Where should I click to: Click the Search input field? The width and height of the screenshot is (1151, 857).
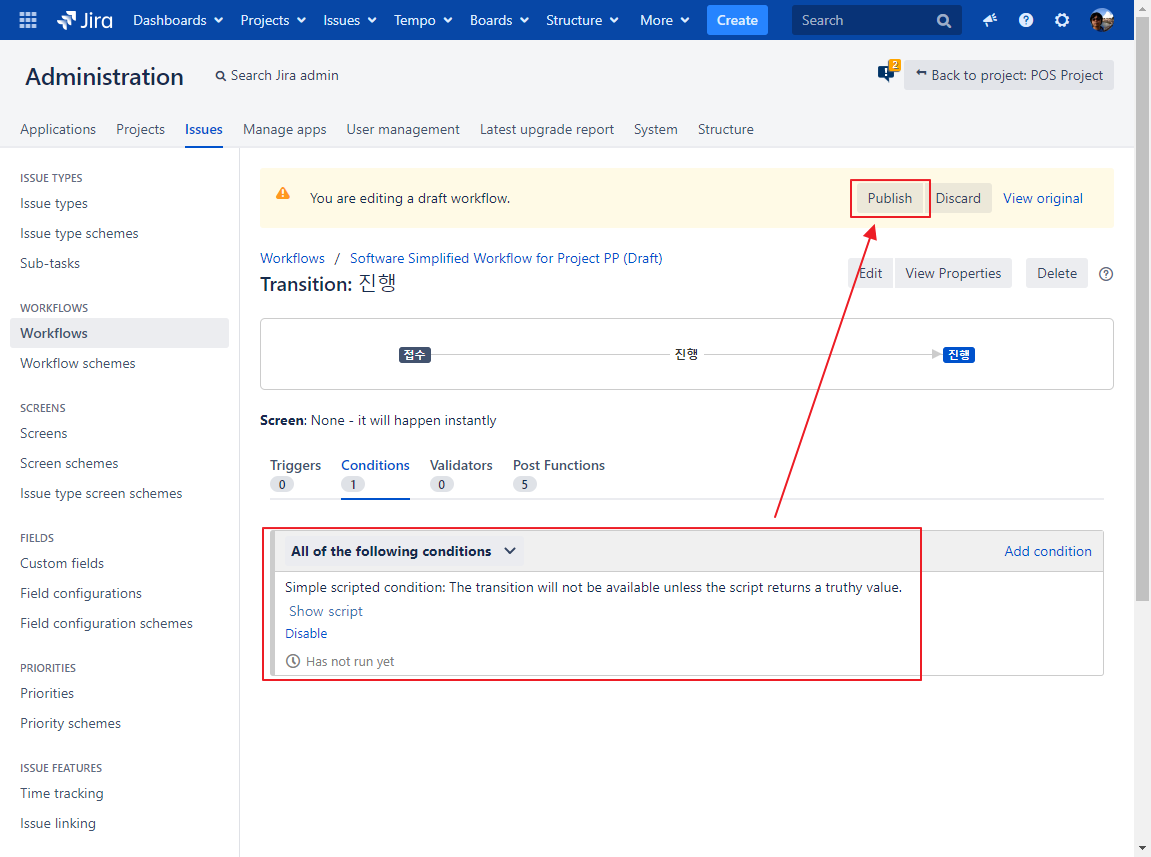pyautogui.click(x=862, y=20)
